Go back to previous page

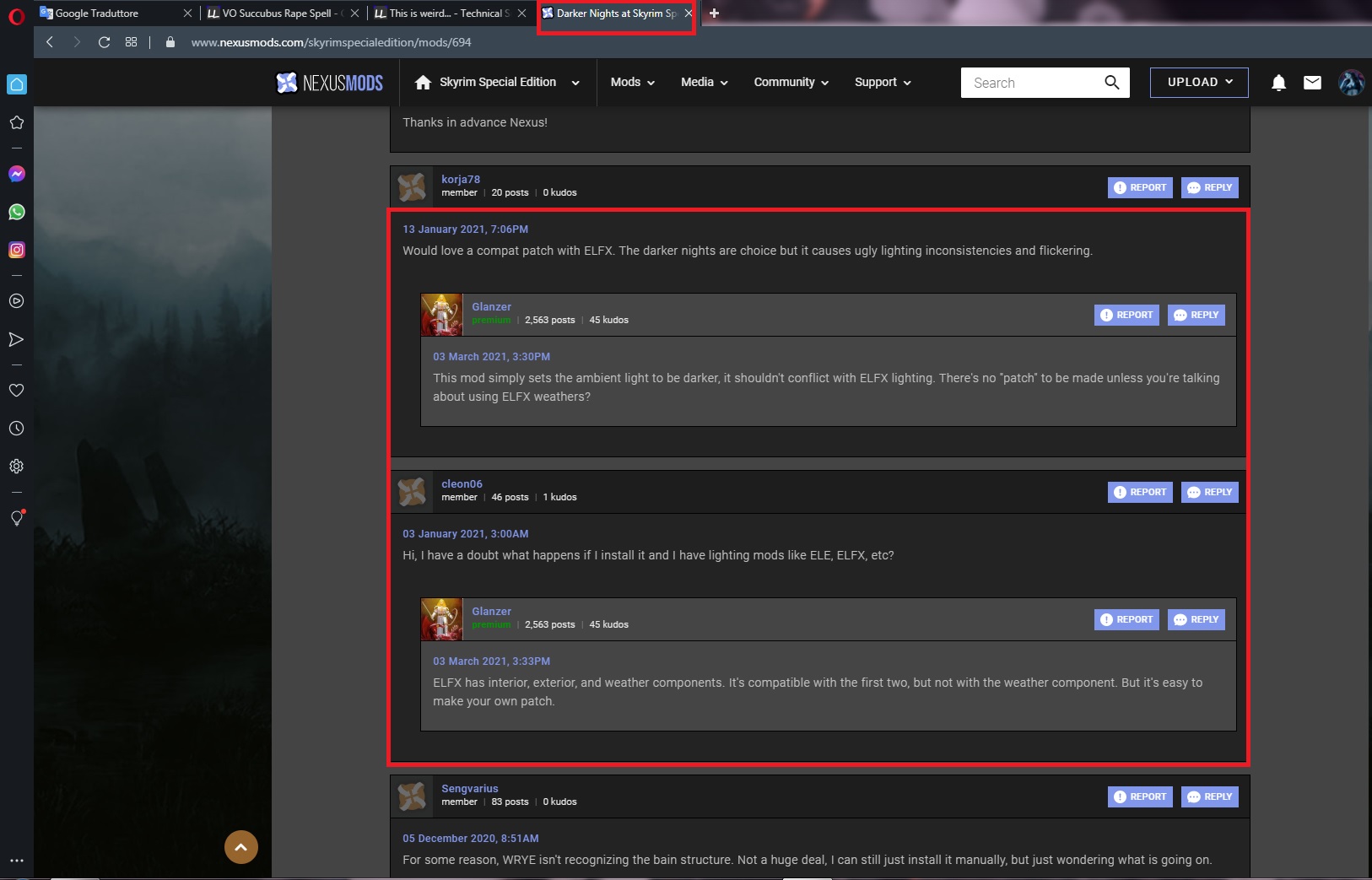tap(50, 42)
